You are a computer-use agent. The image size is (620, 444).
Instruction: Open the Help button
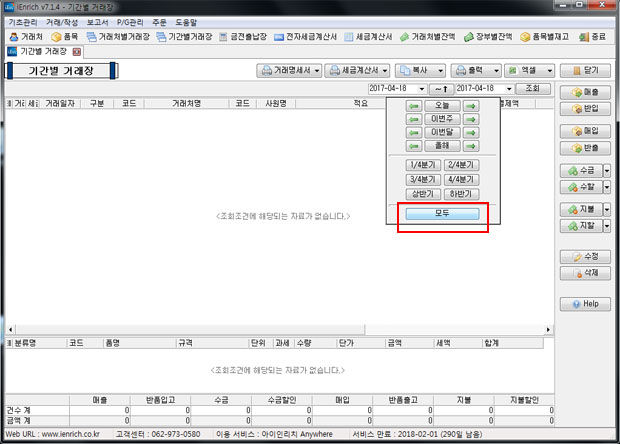[585, 303]
